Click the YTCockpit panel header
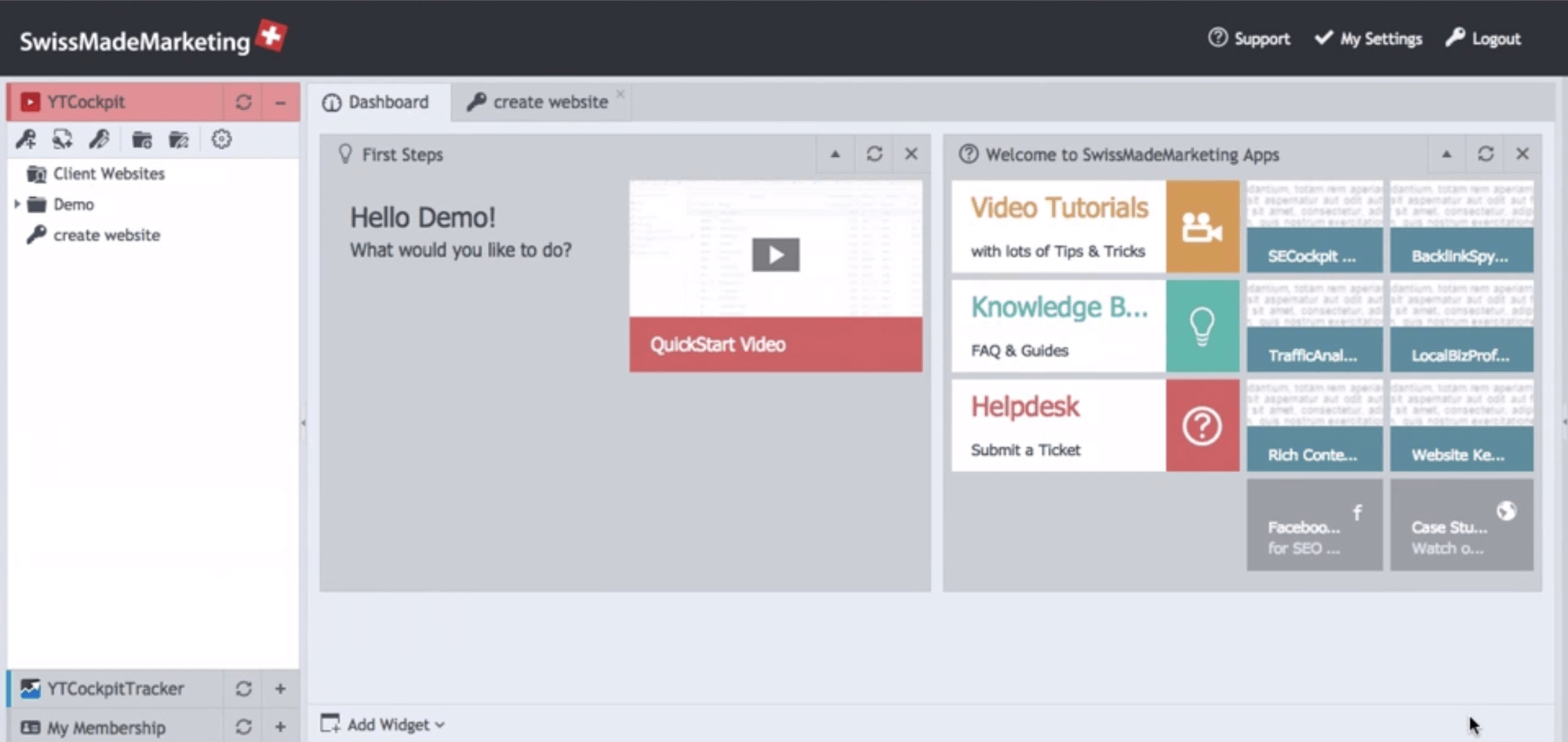The height and width of the screenshot is (742, 1568). click(x=115, y=102)
